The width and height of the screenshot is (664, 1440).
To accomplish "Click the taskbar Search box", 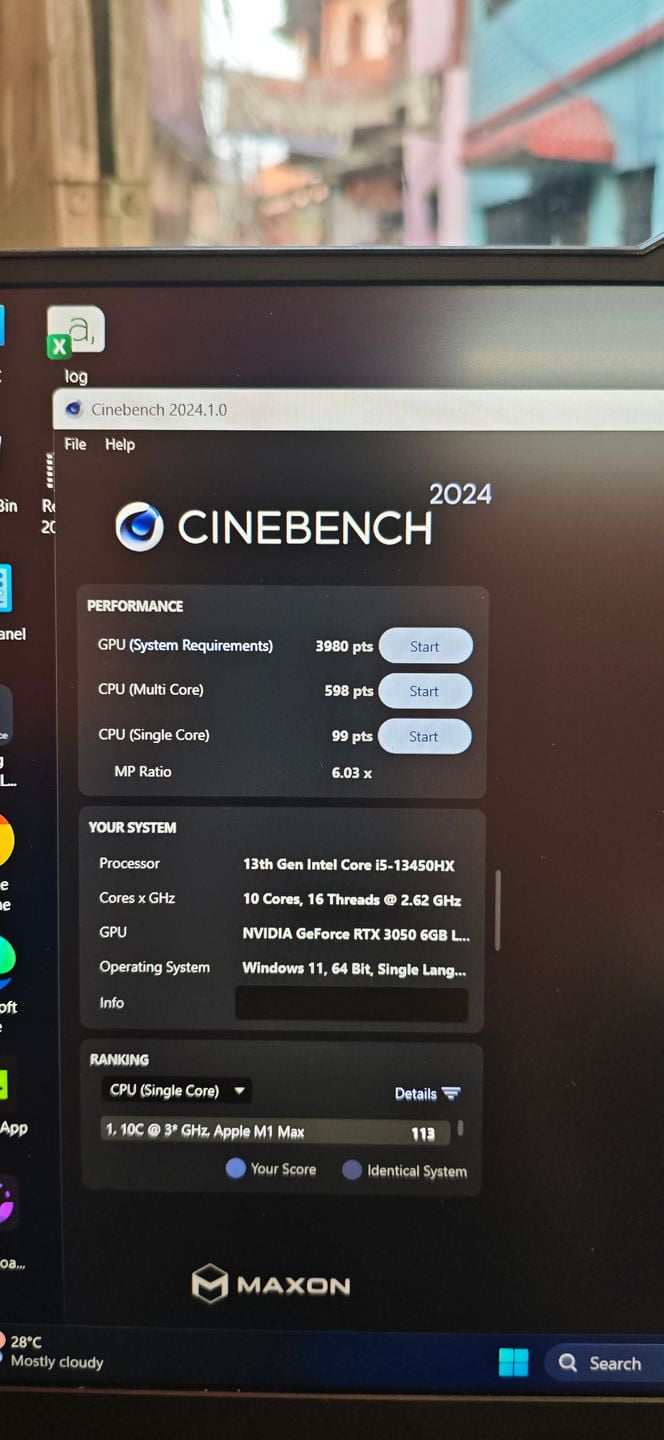I will coord(605,1363).
